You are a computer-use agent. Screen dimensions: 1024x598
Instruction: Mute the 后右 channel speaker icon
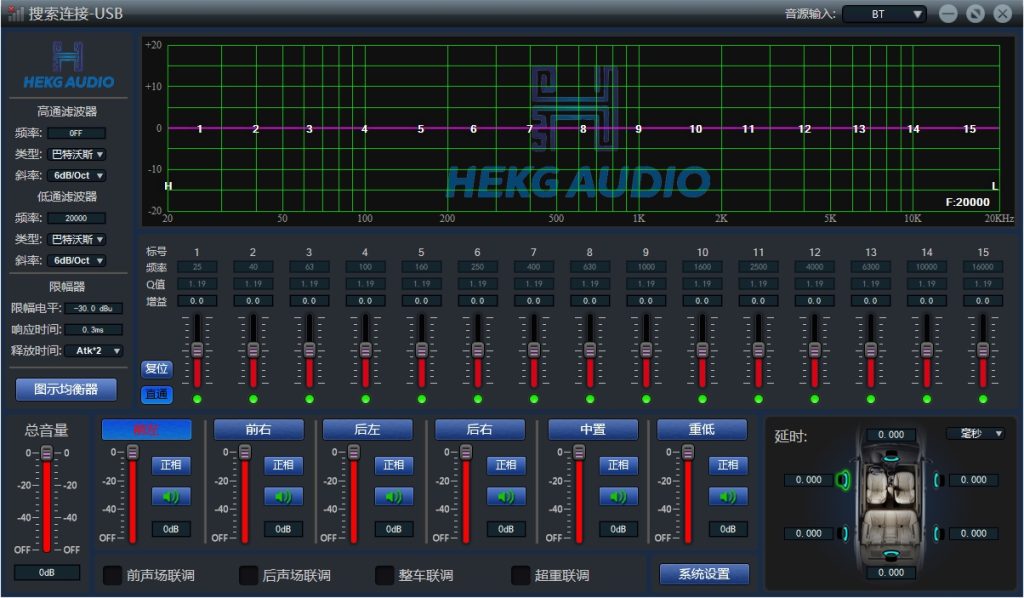coord(506,497)
